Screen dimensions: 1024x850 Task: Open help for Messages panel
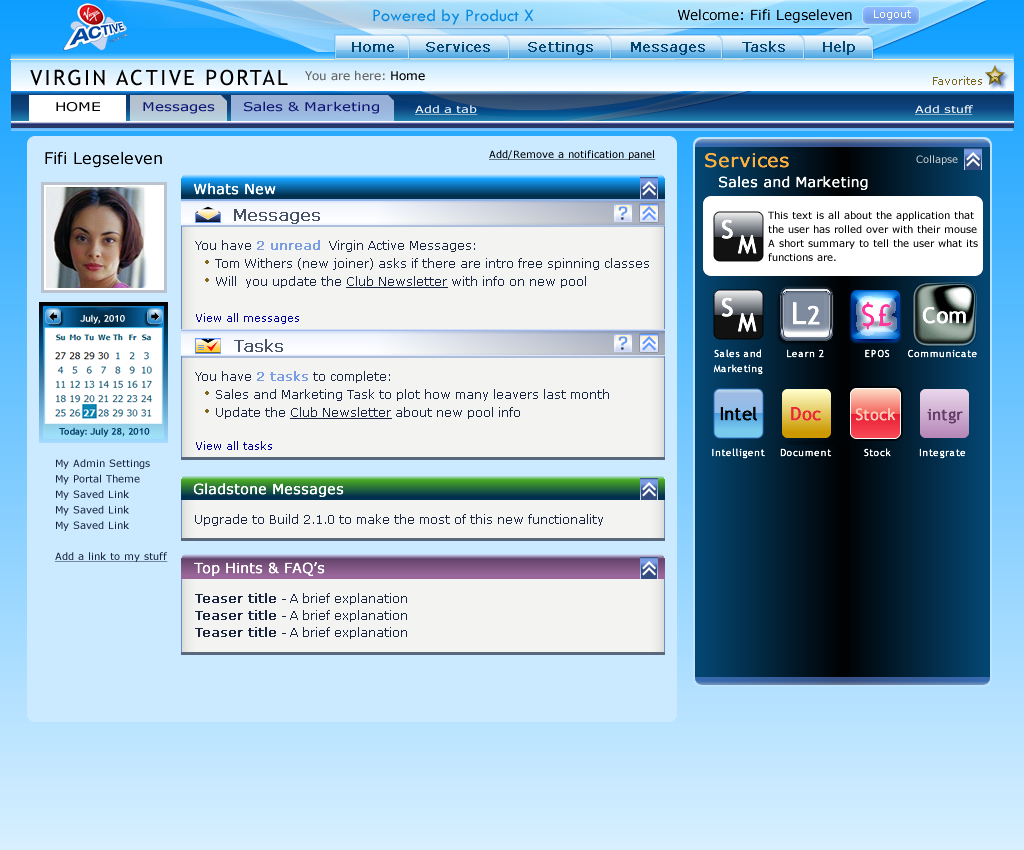(x=623, y=213)
